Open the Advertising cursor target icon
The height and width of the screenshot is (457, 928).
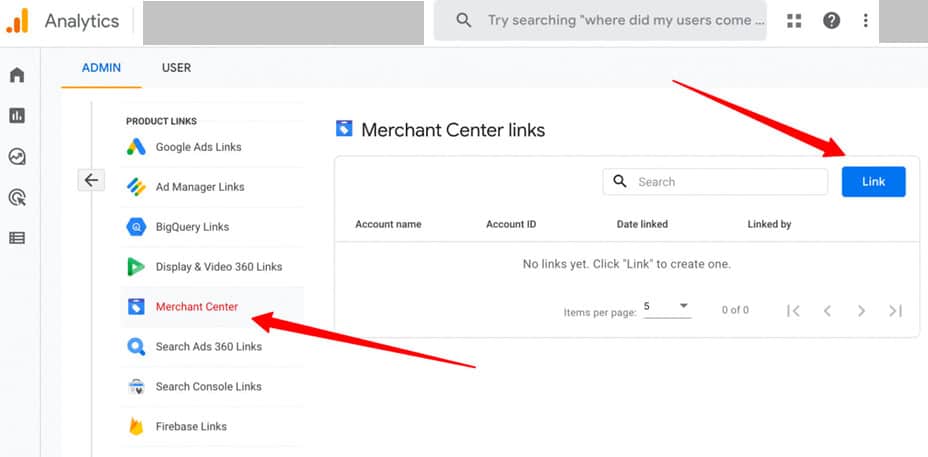click(x=17, y=197)
